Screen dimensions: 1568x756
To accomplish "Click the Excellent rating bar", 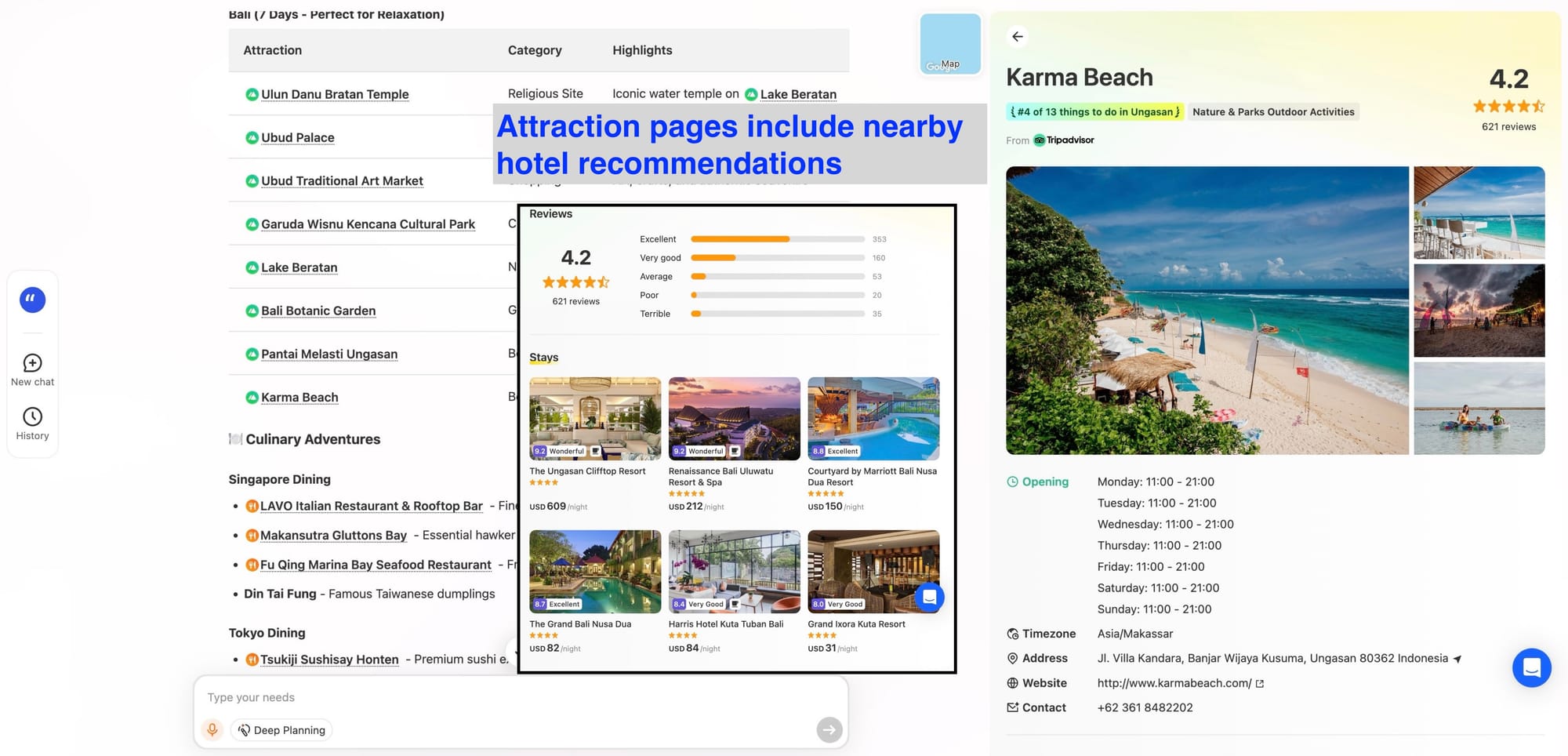I will point(777,239).
